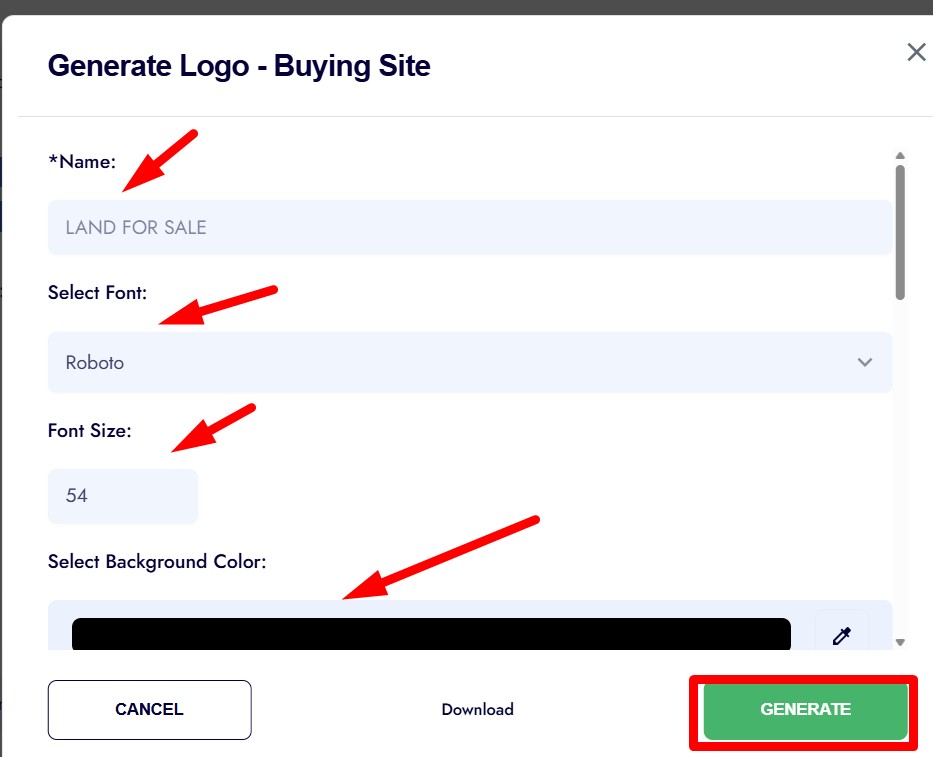
Task: Click the dialog's vertical scrollbar thumb
Action: point(900,232)
